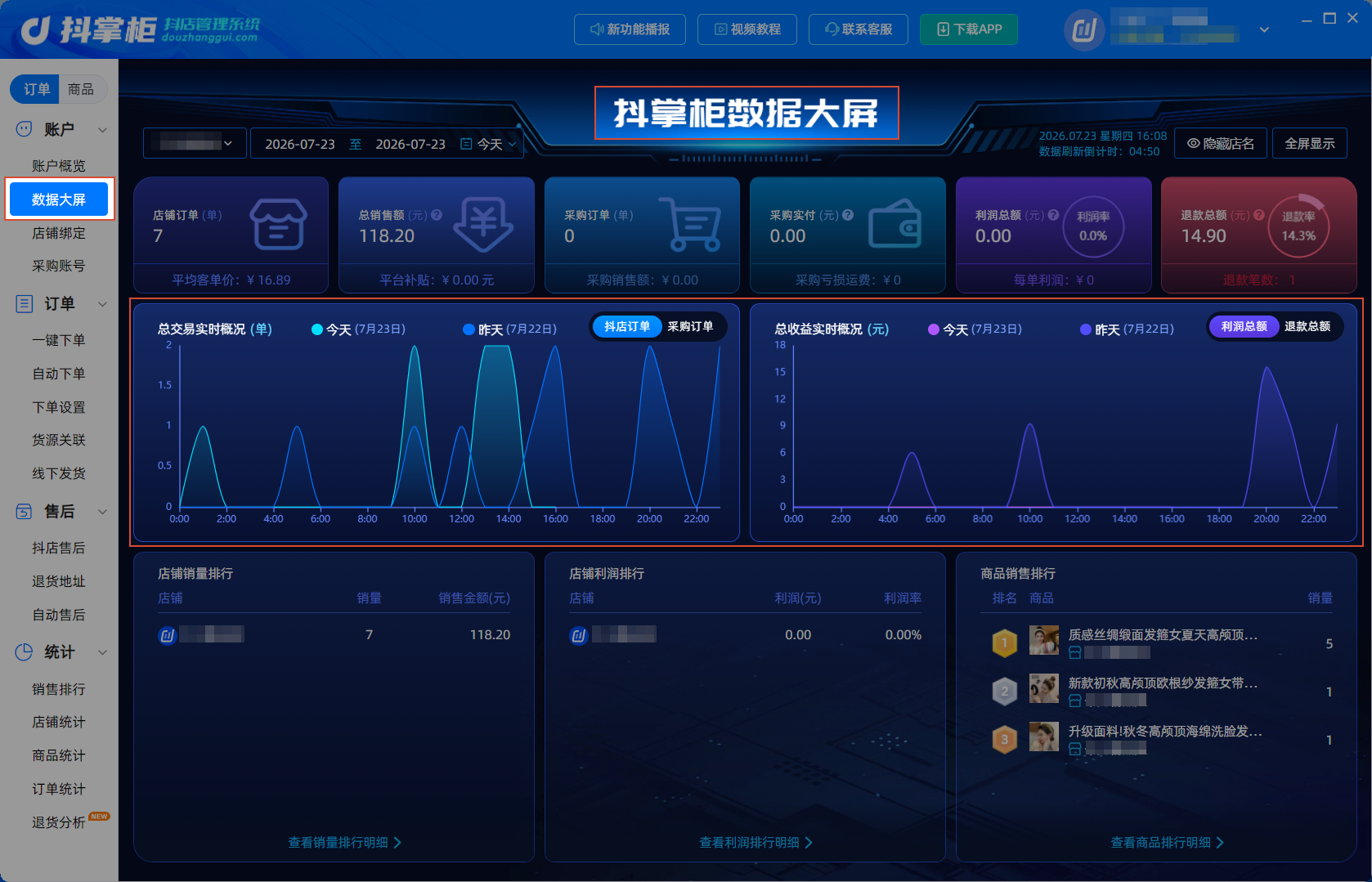Switch chart to 抖店订单
This screenshot has height=882, width=1372.
pos(627,326)
